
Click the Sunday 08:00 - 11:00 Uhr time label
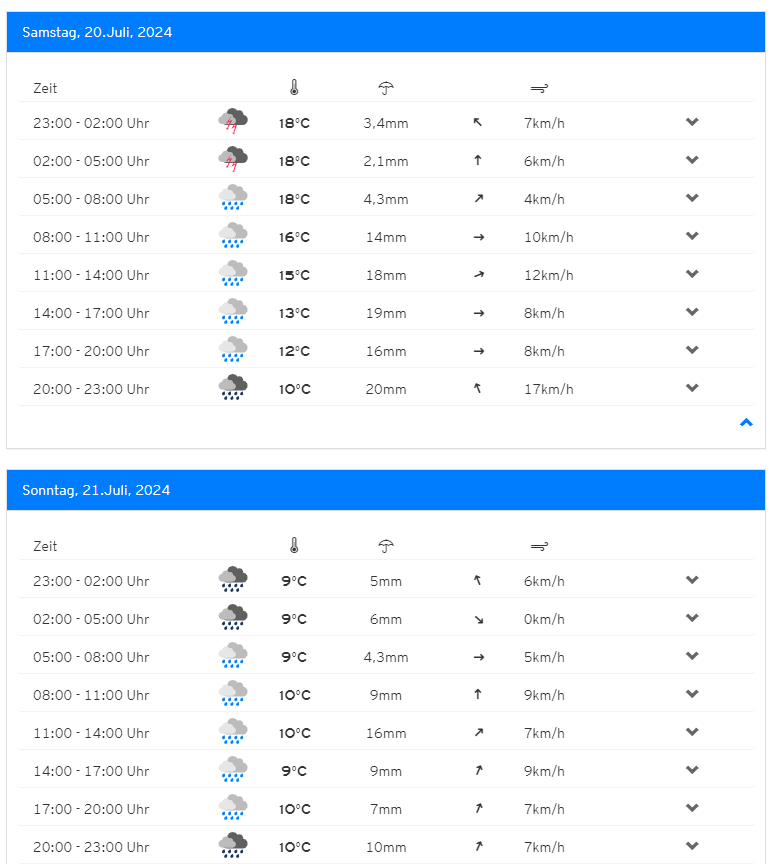[91, 695]
